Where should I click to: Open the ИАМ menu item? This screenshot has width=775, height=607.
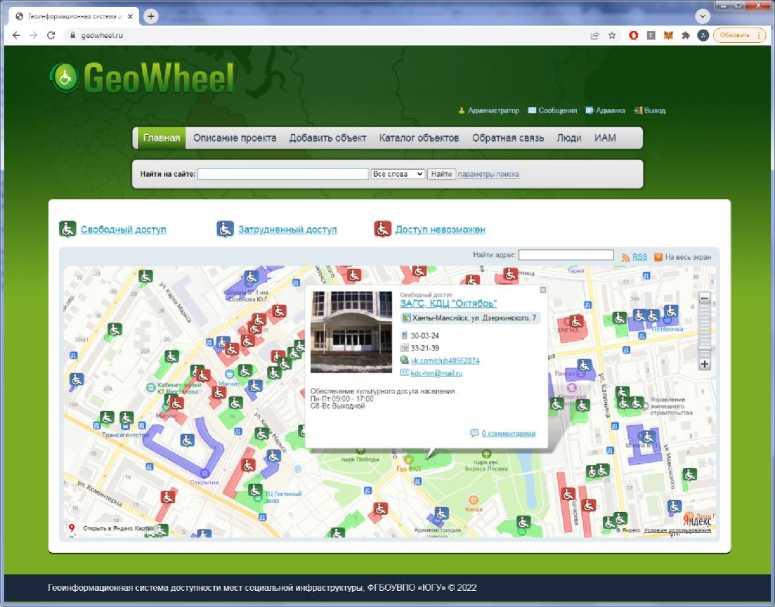605,138
